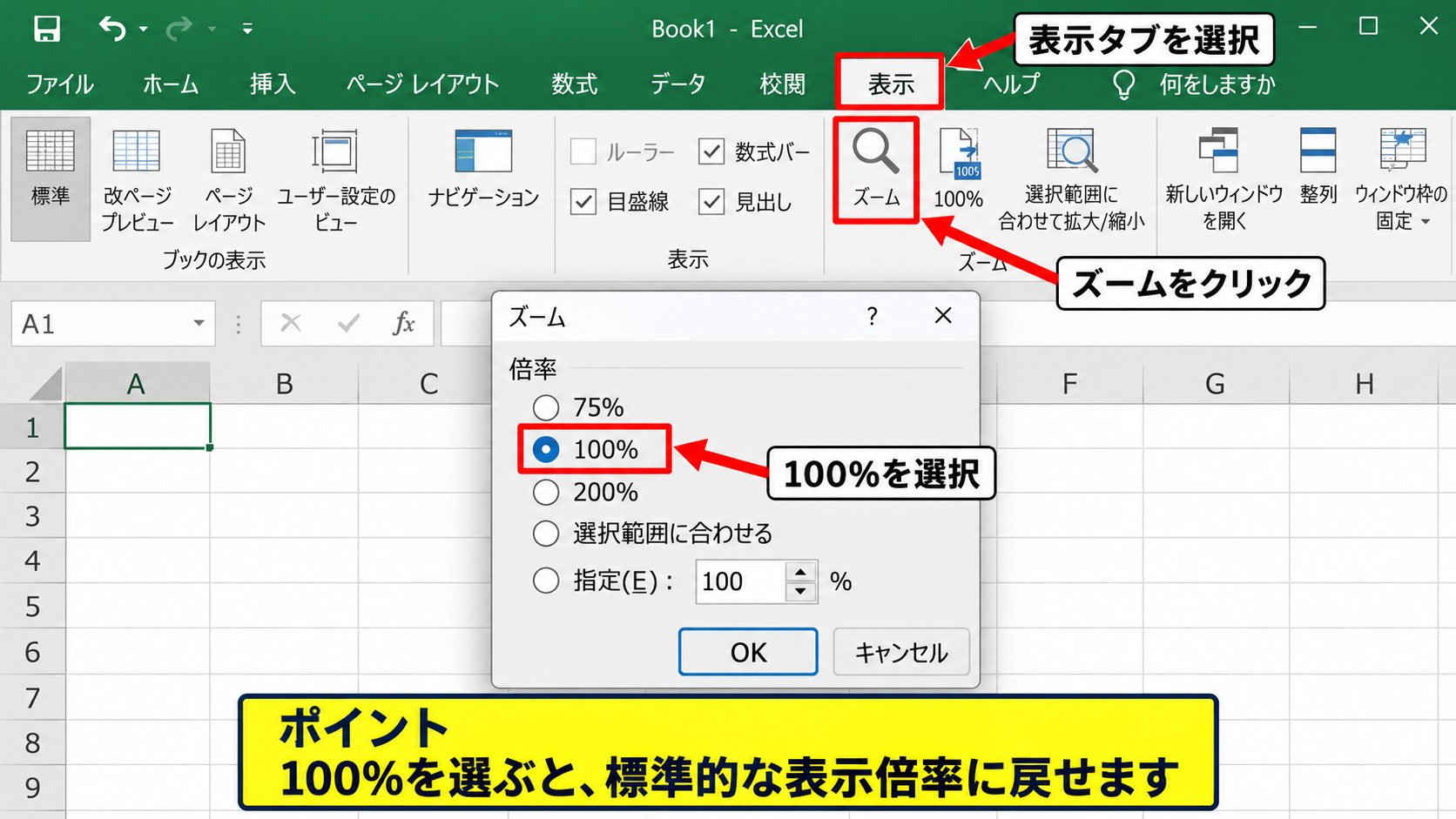Select the 100% radio button
Screen dimensions: 1456x819
click(x=546, y=449)
